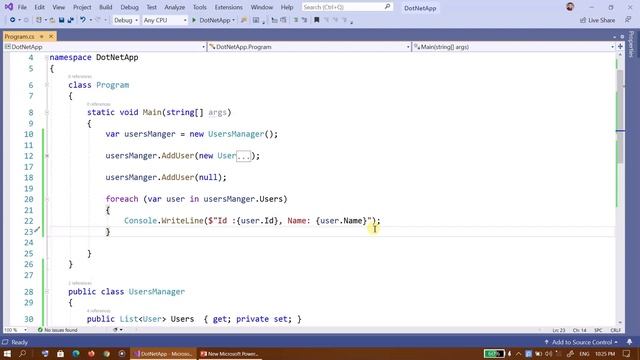Open the Windows Start menu
The image size is (640, 360).
[x=7, y=353]
